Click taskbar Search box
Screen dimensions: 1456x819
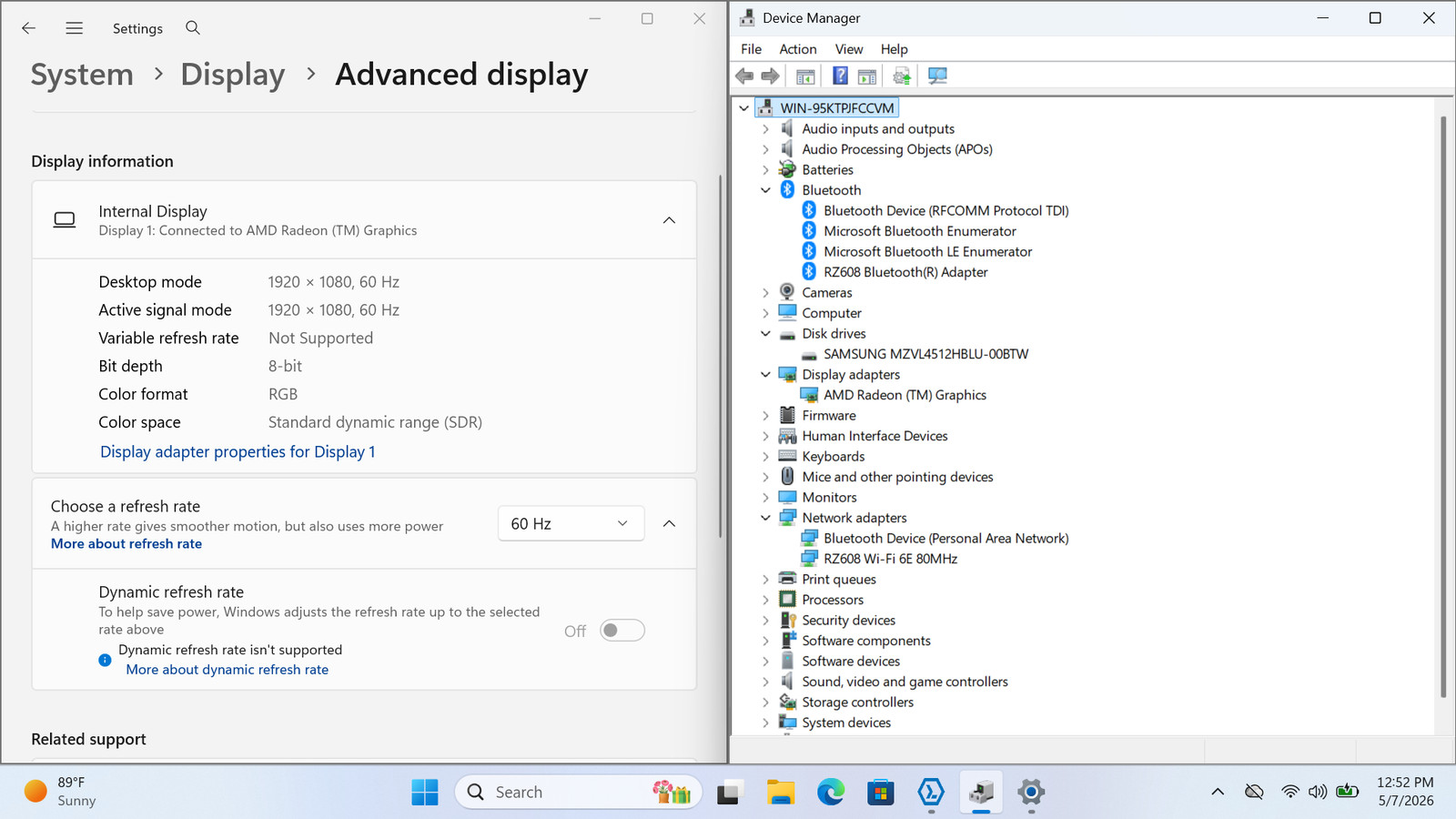579,793
